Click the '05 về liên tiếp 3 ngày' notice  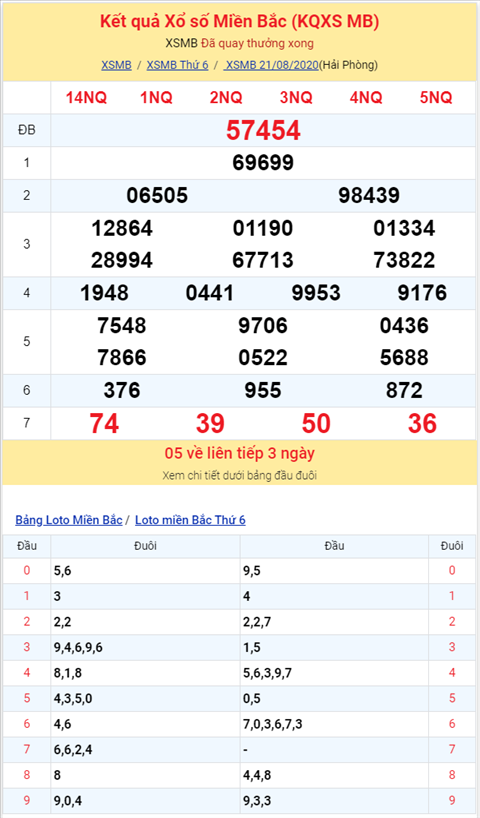pyautogui.click(x=239, y=453)
